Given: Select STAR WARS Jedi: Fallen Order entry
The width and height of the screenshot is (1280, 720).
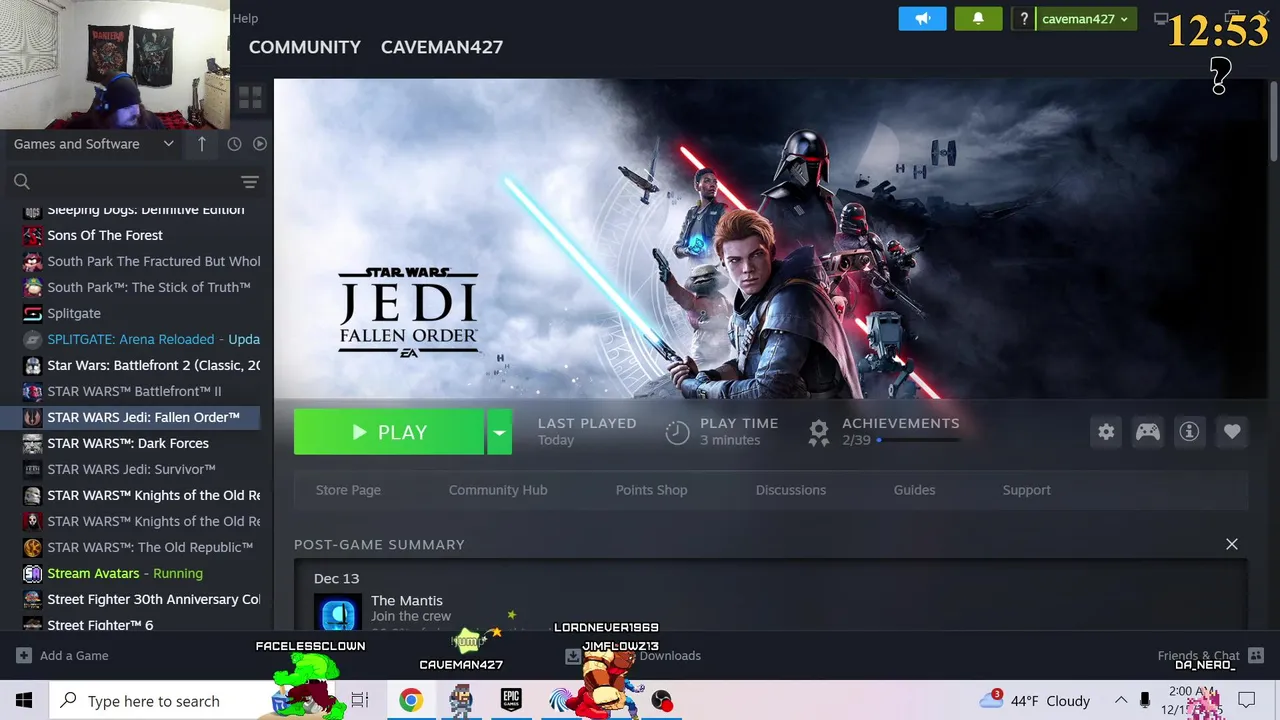Looking at the screenshot, I should [130, 417].
